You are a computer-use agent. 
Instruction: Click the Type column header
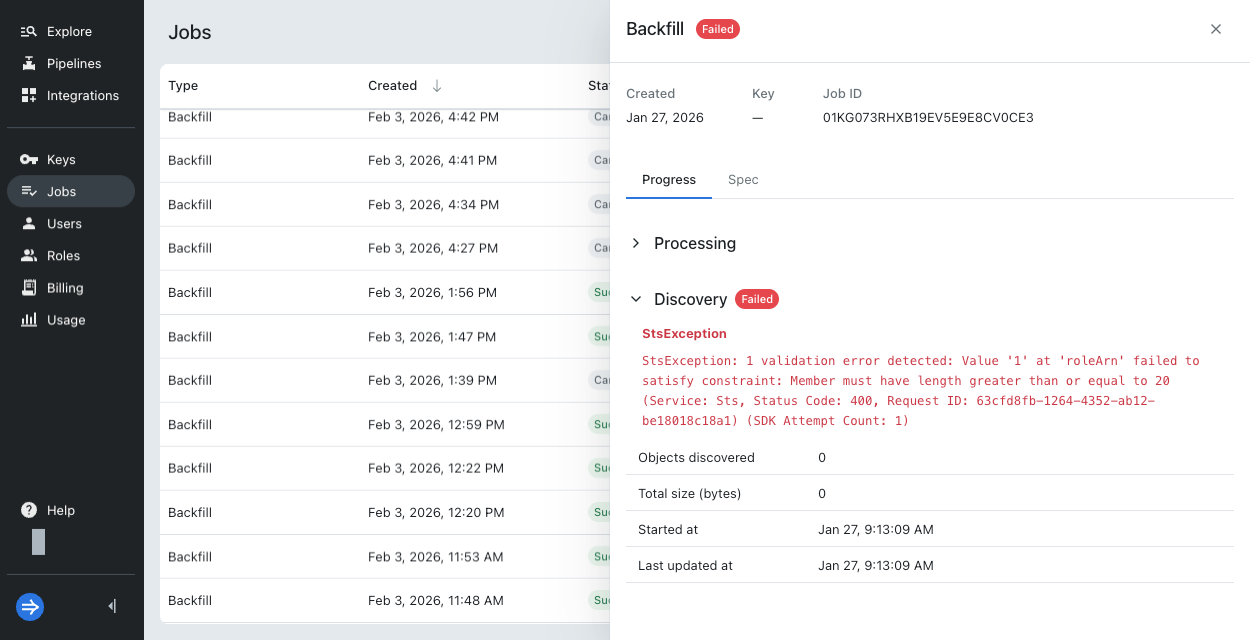(x=183, y=86)
